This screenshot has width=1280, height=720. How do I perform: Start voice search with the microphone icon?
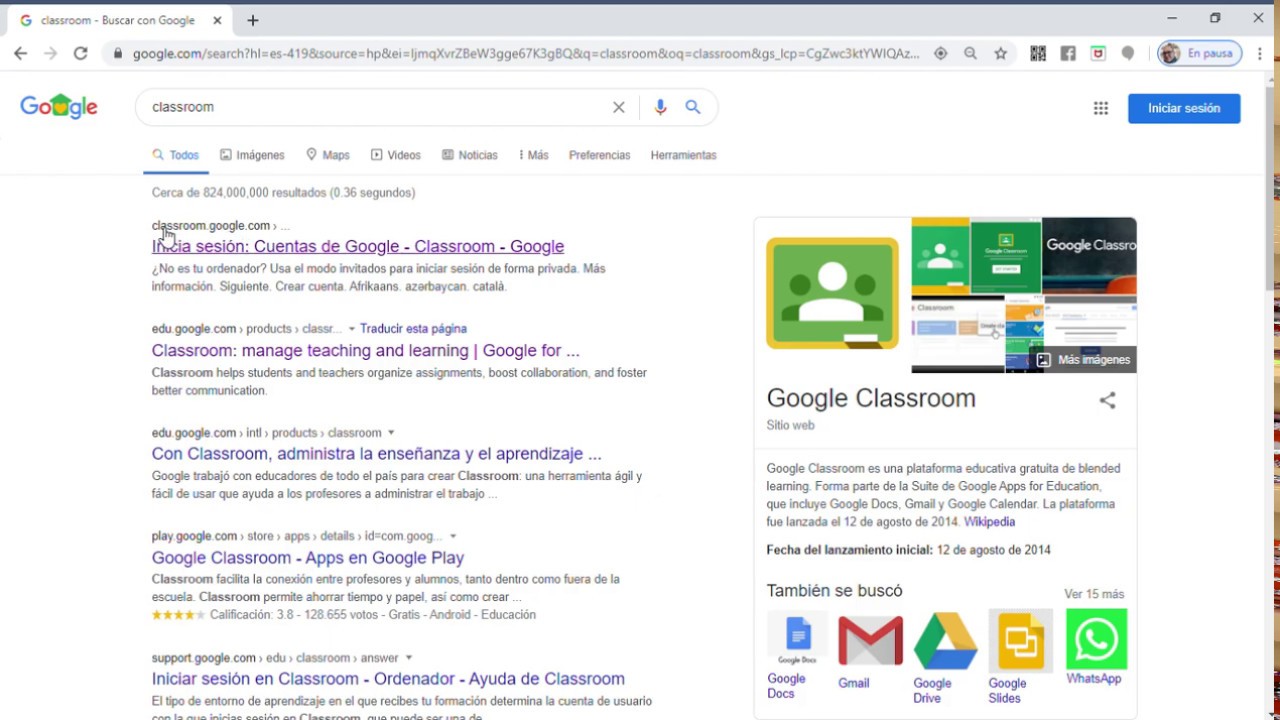pyautogui.click(x=660, y=107)
